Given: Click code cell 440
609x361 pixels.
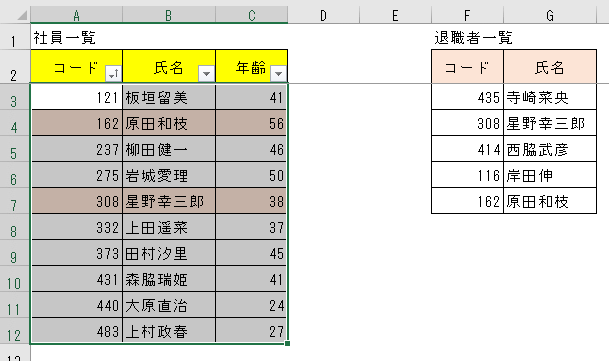Looking at the screenshot, I should point(77,305).
